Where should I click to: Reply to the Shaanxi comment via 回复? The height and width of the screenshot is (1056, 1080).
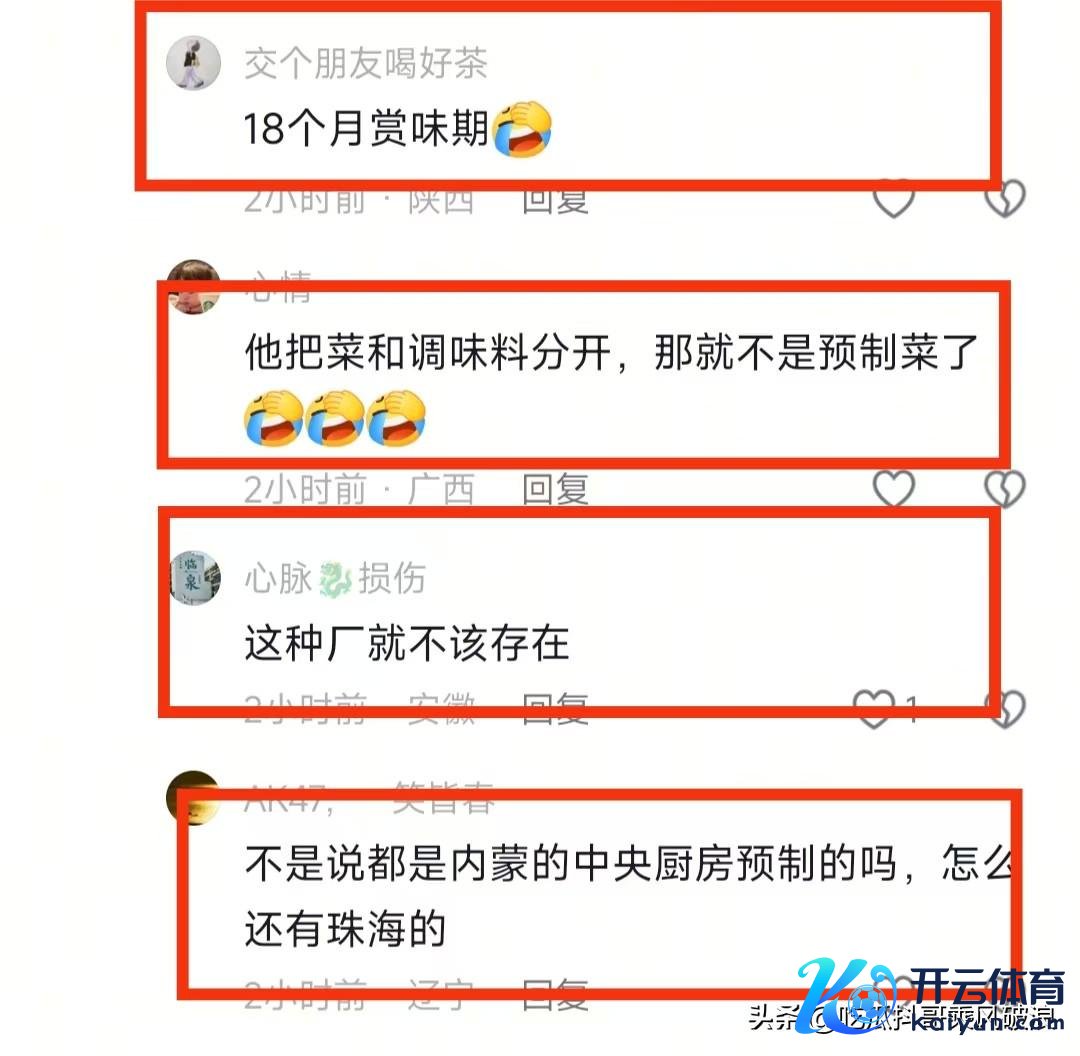click(555, 200)
